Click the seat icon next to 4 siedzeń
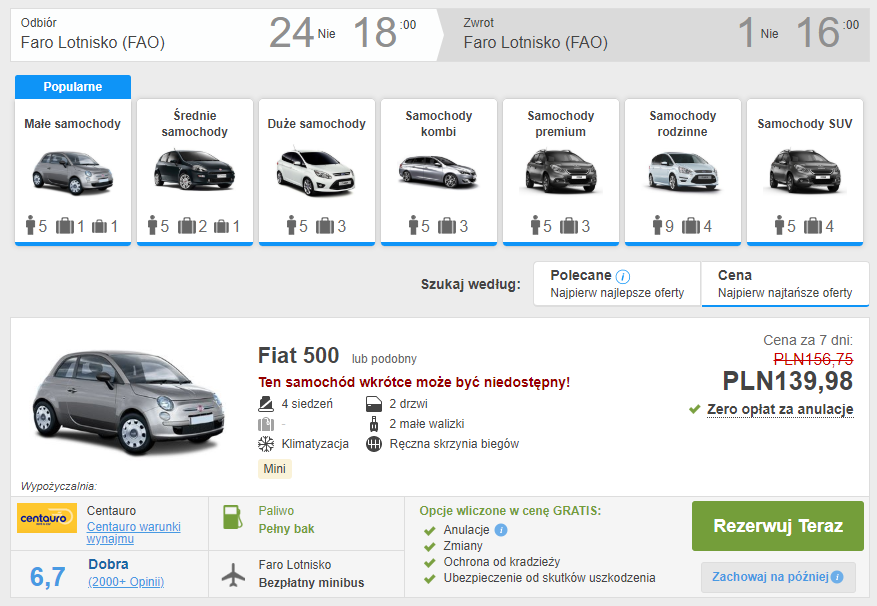Image resolution: width=877 pixels, height=606 pixels. coord(266,404)
